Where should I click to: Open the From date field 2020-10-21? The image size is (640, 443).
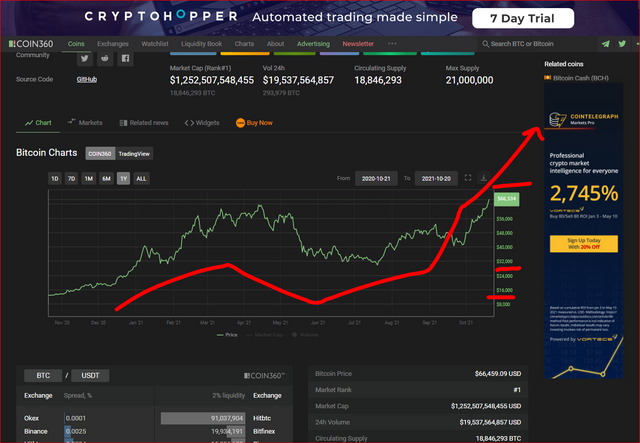tap(376, 178)
